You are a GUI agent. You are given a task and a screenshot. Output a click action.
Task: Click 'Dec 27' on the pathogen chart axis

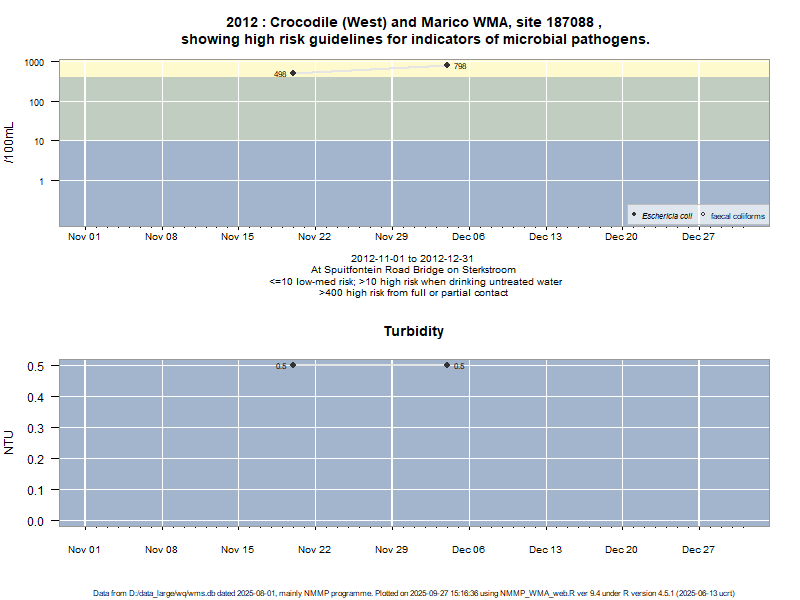click(698, 237)
